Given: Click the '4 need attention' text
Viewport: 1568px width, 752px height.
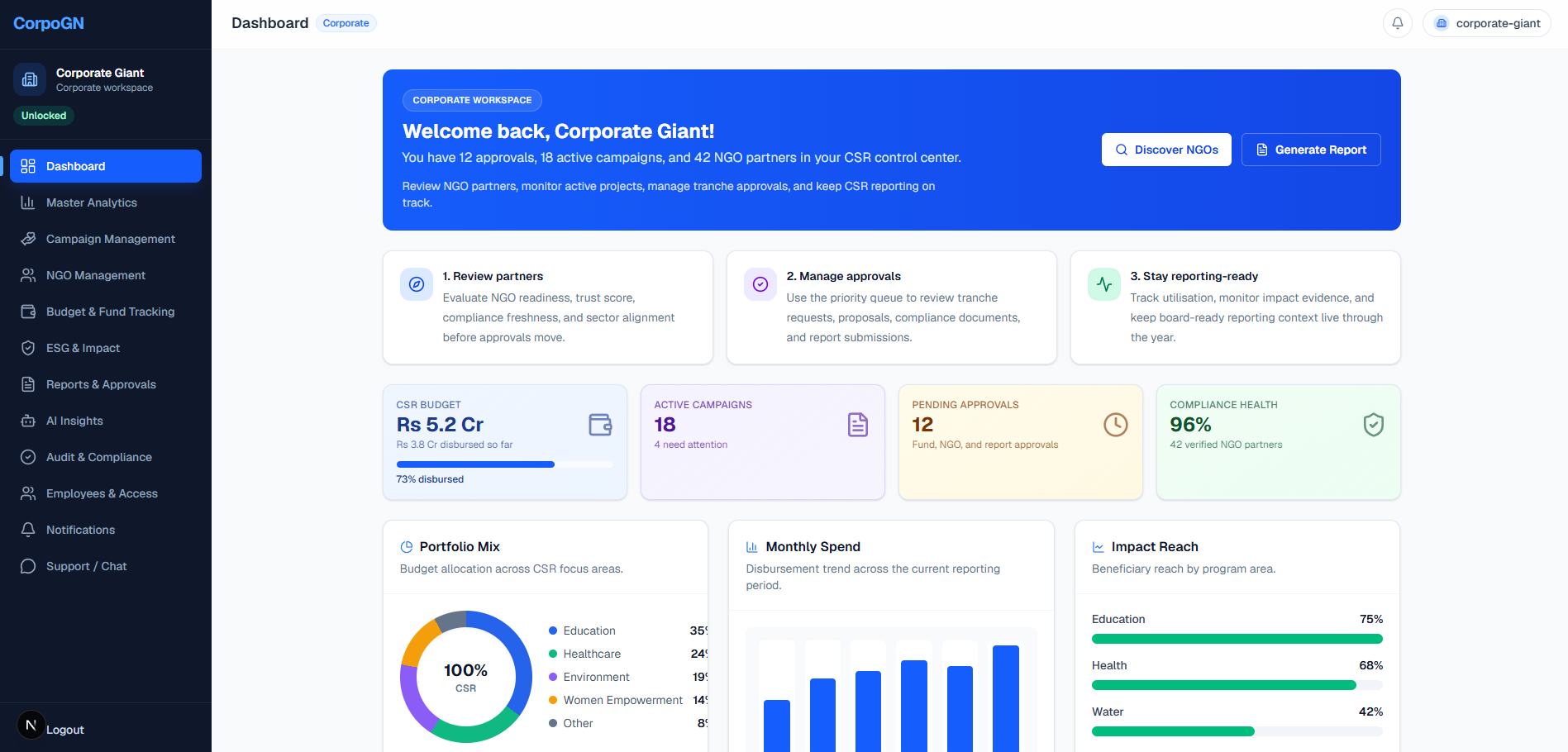Looking at the screenshot, I should pyautogui.click(x=691, y=445).
